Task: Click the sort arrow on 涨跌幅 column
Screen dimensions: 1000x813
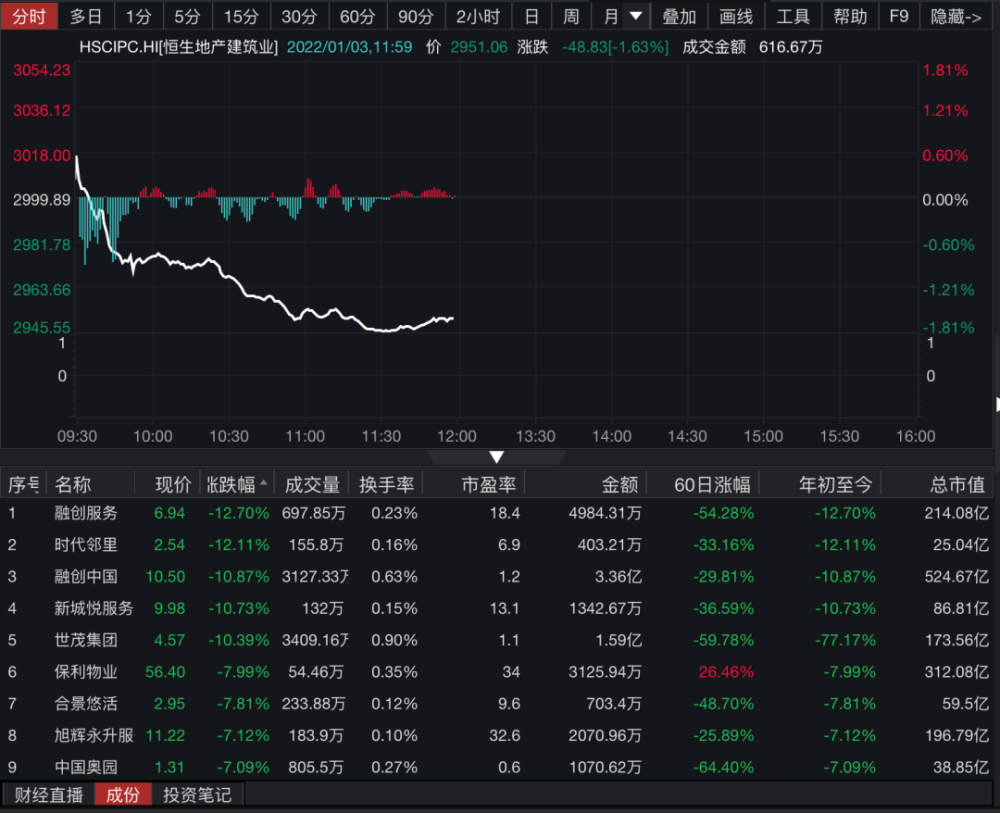Action: 264,484
